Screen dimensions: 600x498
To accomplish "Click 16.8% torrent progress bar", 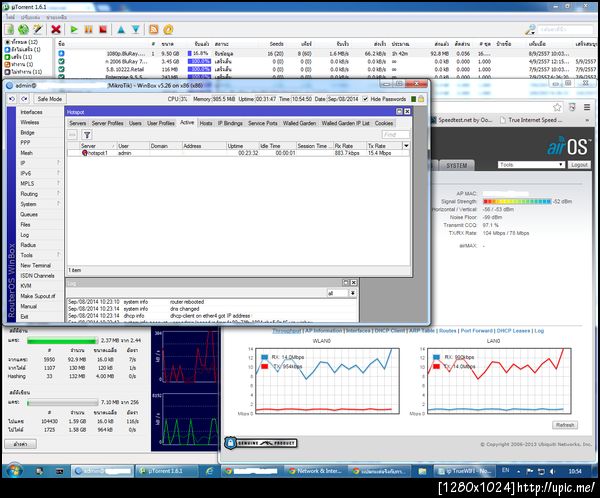I will coord(199,54).
